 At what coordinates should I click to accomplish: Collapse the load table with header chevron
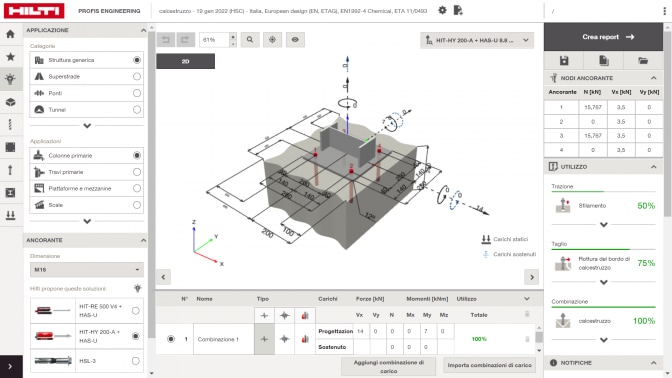527,299
